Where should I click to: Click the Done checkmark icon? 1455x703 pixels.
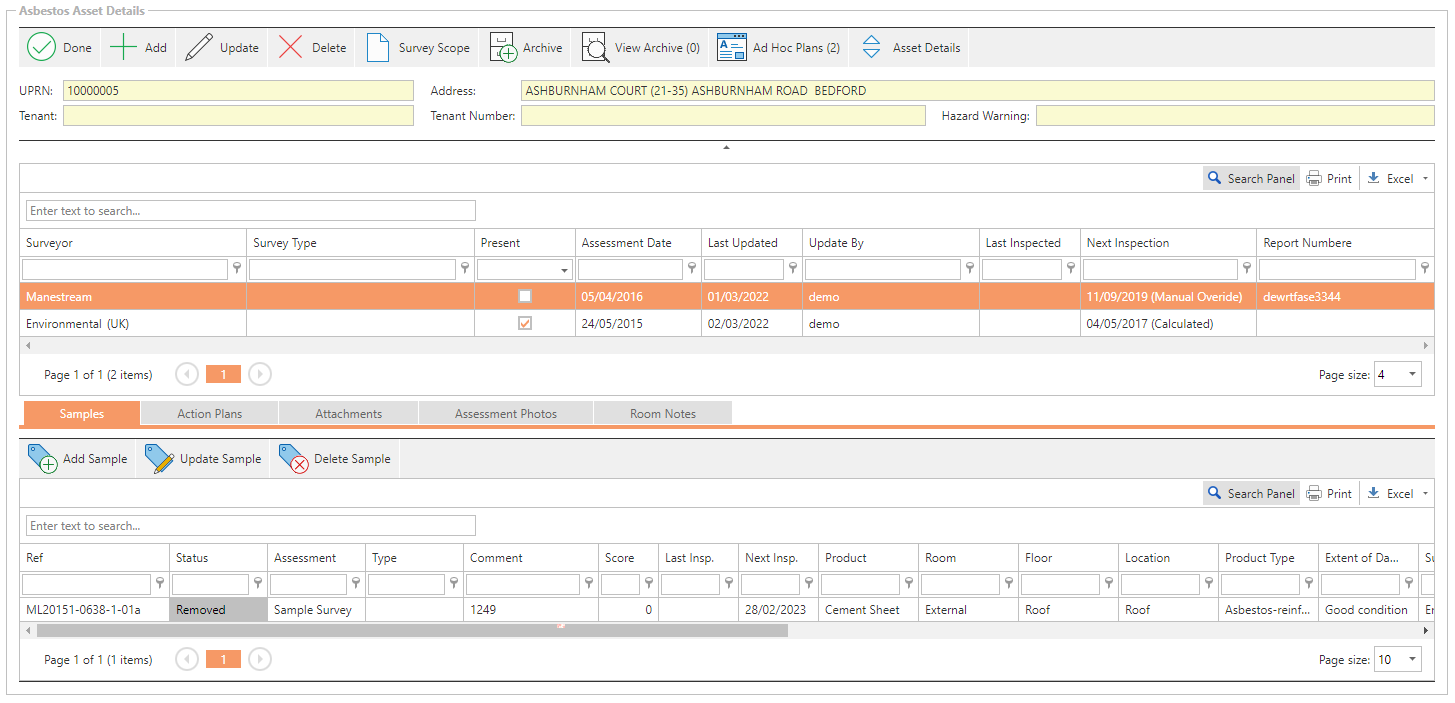point(41,48)
